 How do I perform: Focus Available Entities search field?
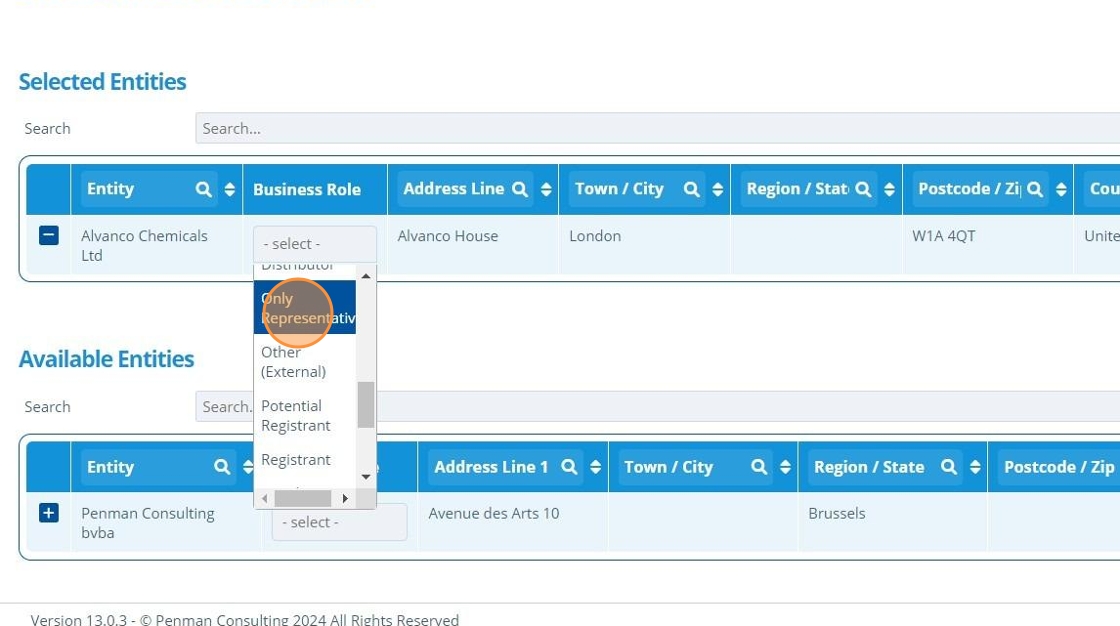[x=657, y=406]
